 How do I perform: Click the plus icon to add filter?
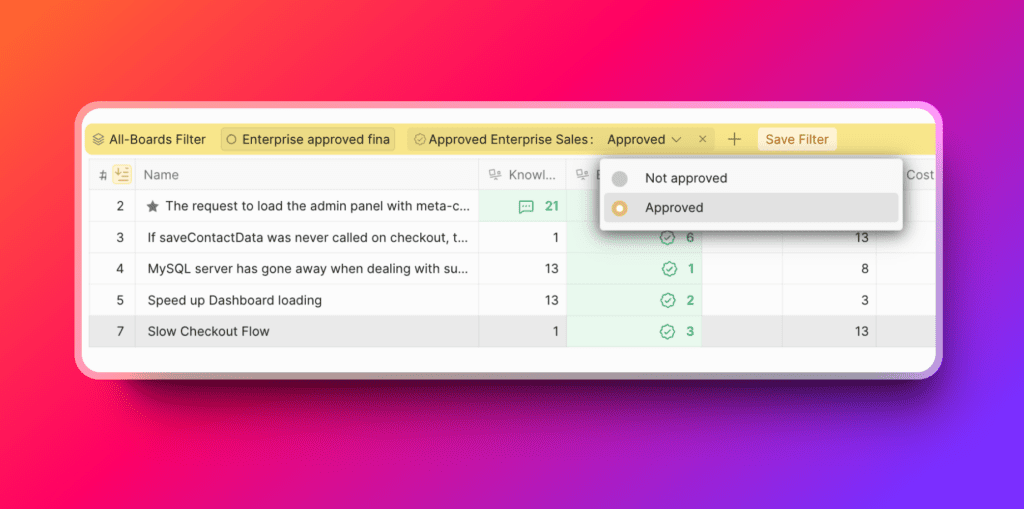click(x=734, y=140)
